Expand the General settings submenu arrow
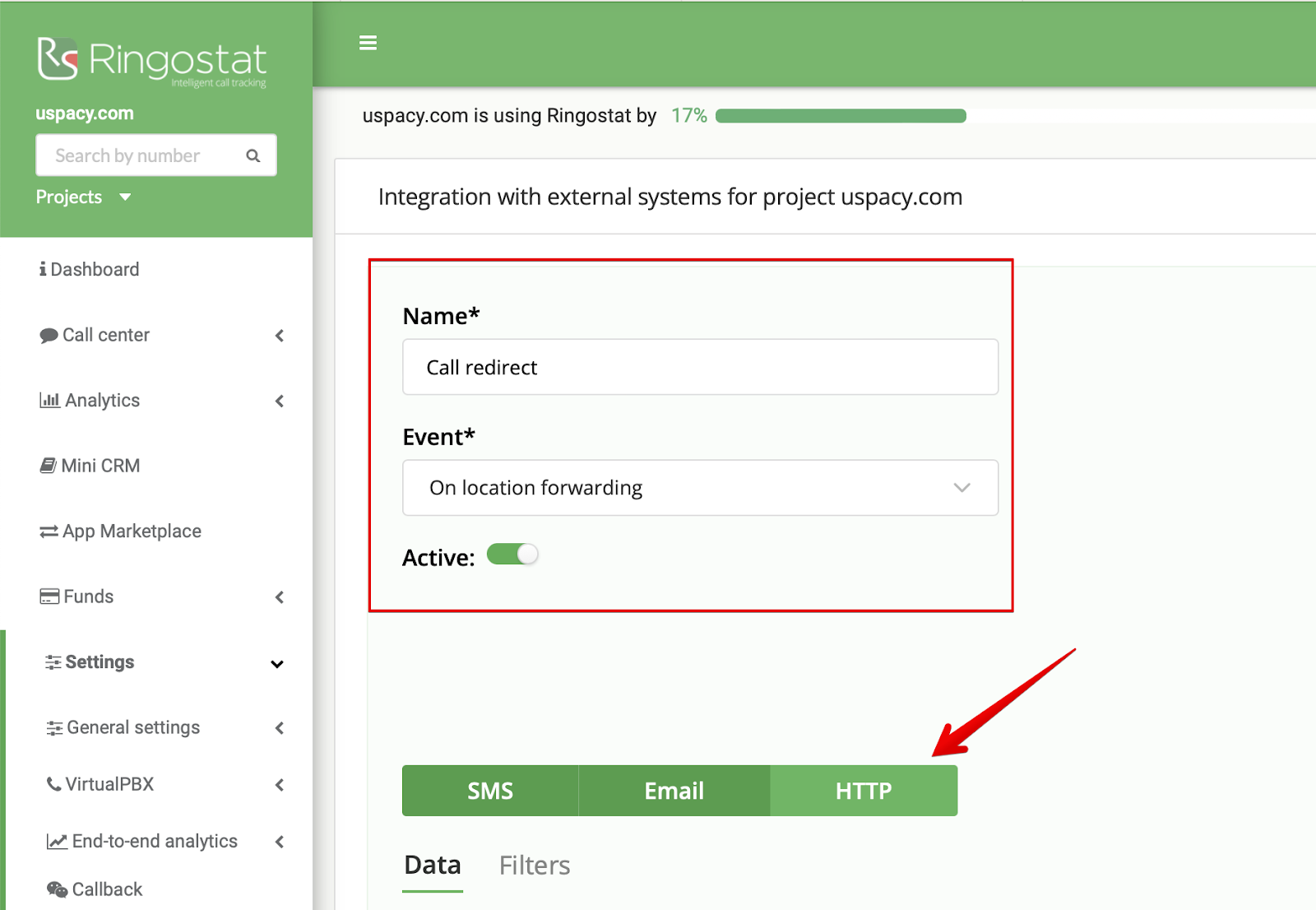 coord(280,728)
